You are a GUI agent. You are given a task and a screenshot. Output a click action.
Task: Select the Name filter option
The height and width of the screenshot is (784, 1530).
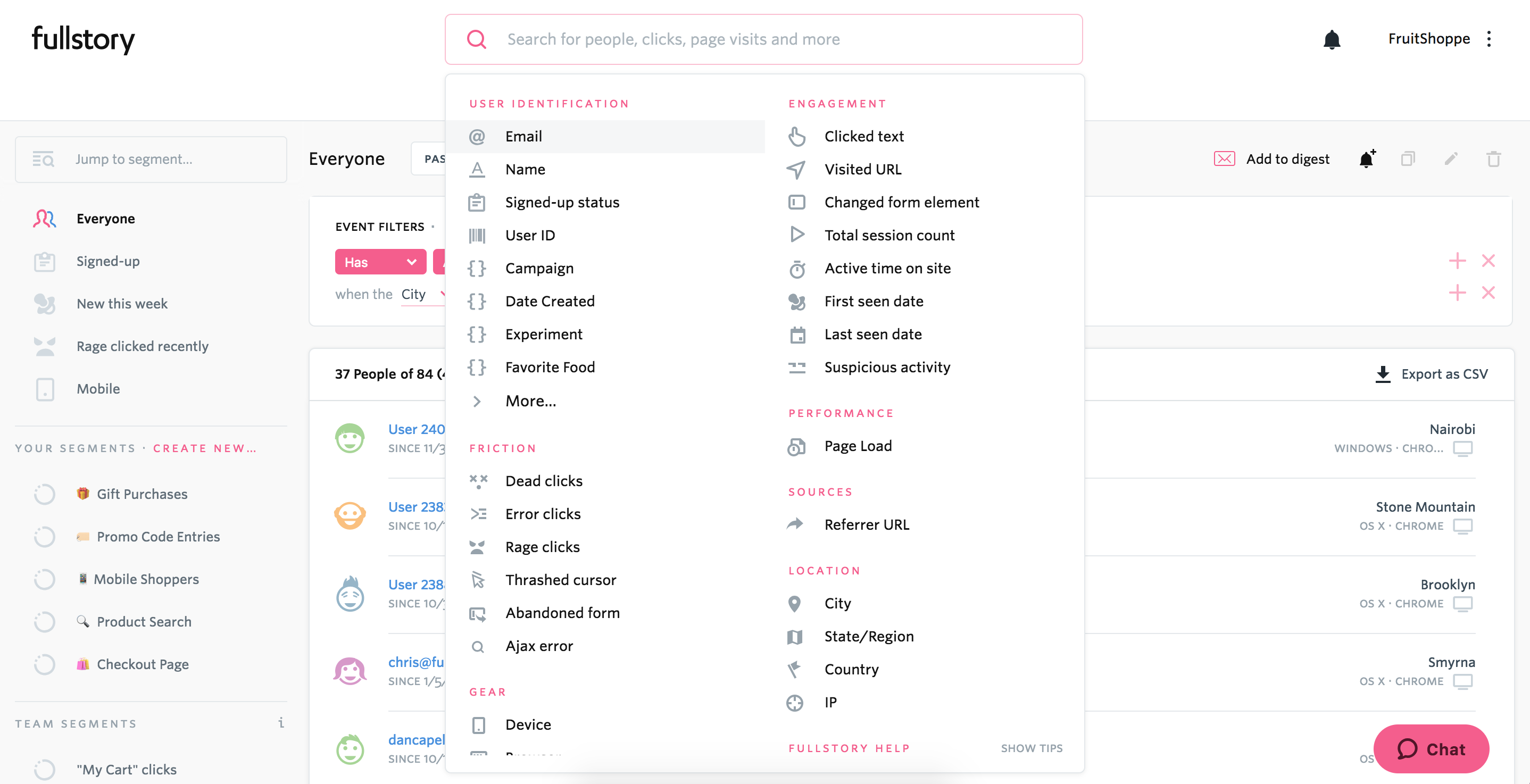pyautogui.click(x=605, y=169)
